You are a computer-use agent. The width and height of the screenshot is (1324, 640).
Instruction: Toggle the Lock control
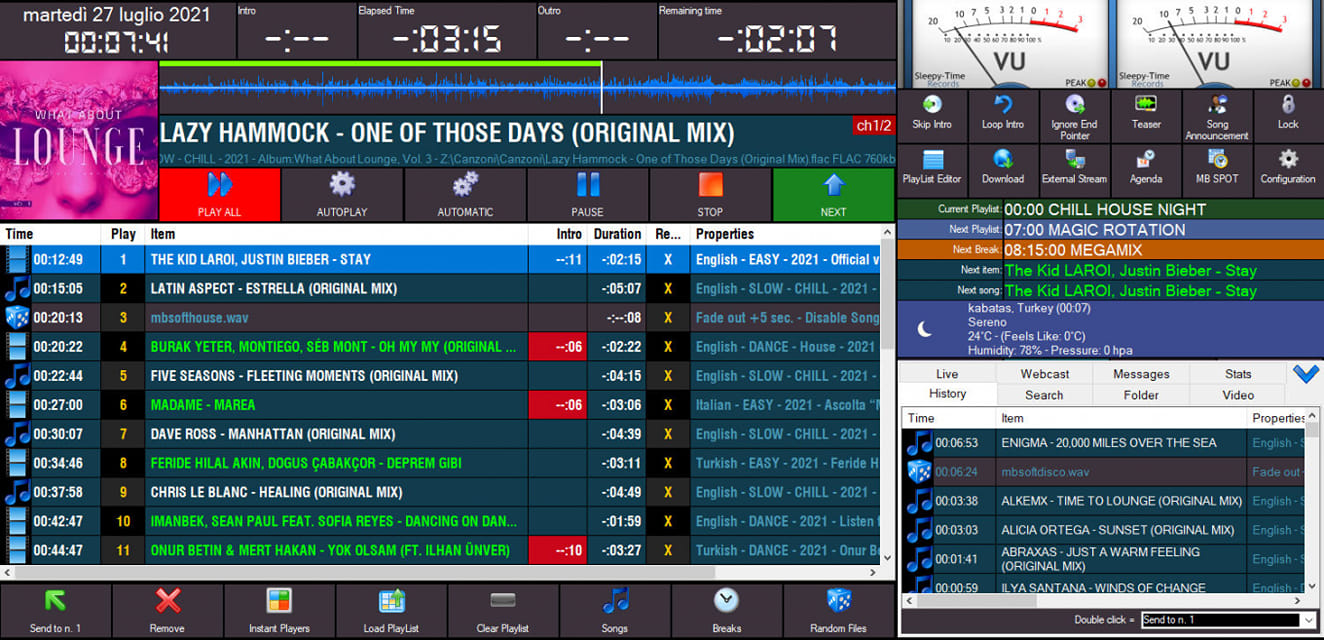click(x=1288, y=115)
